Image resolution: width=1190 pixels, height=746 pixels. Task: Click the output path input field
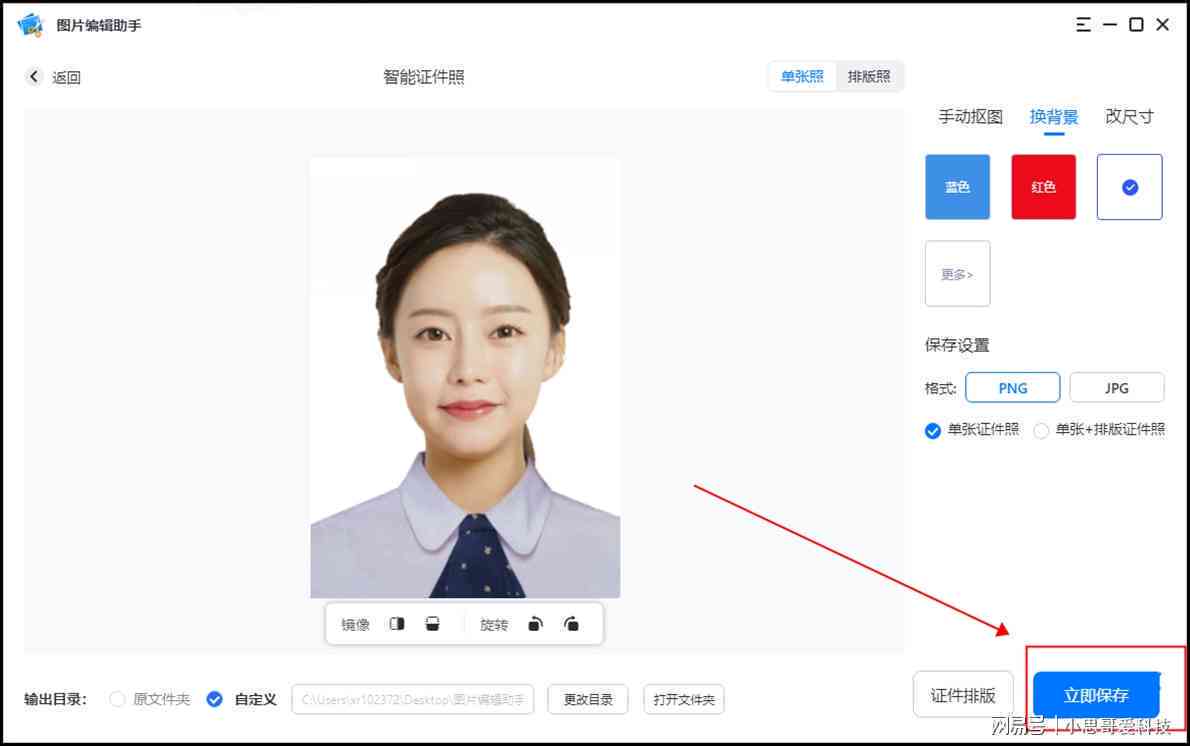point(413,700)
